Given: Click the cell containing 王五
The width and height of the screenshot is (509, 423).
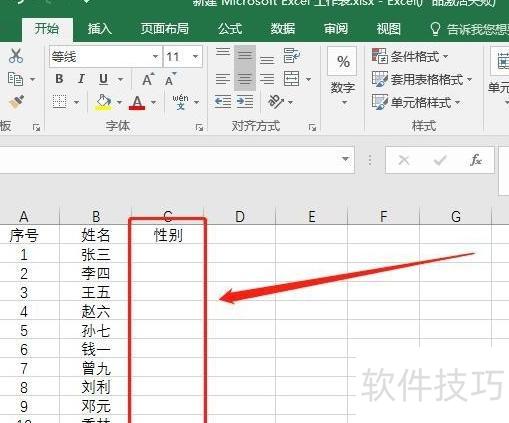Looking at the screenshot, I should coord(96,292).
